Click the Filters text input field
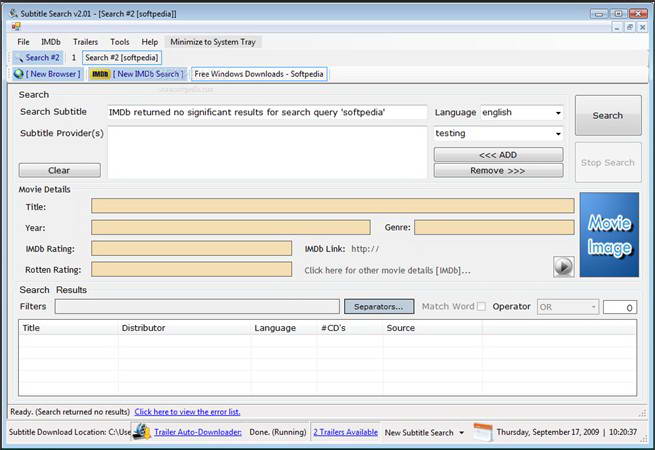The height and width of the screenshot is (450, 655). point(197,307)
